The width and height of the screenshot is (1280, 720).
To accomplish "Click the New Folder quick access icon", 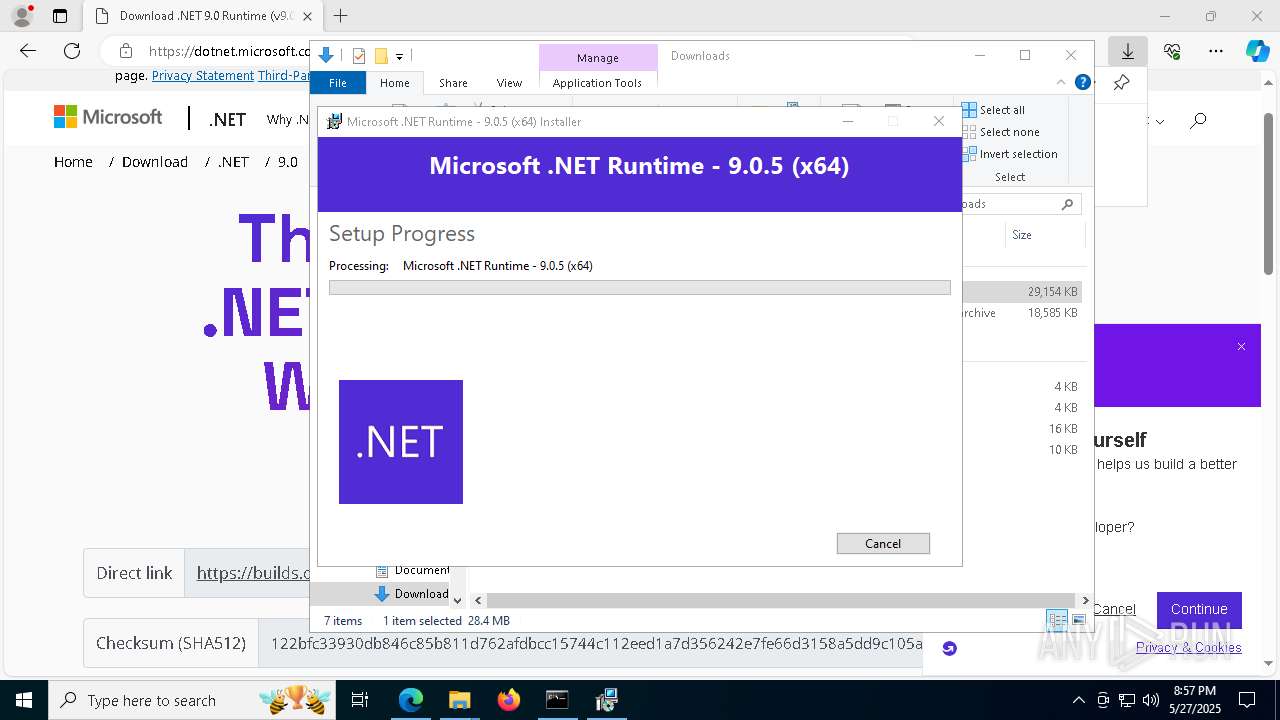I will (x=381, y=56).
